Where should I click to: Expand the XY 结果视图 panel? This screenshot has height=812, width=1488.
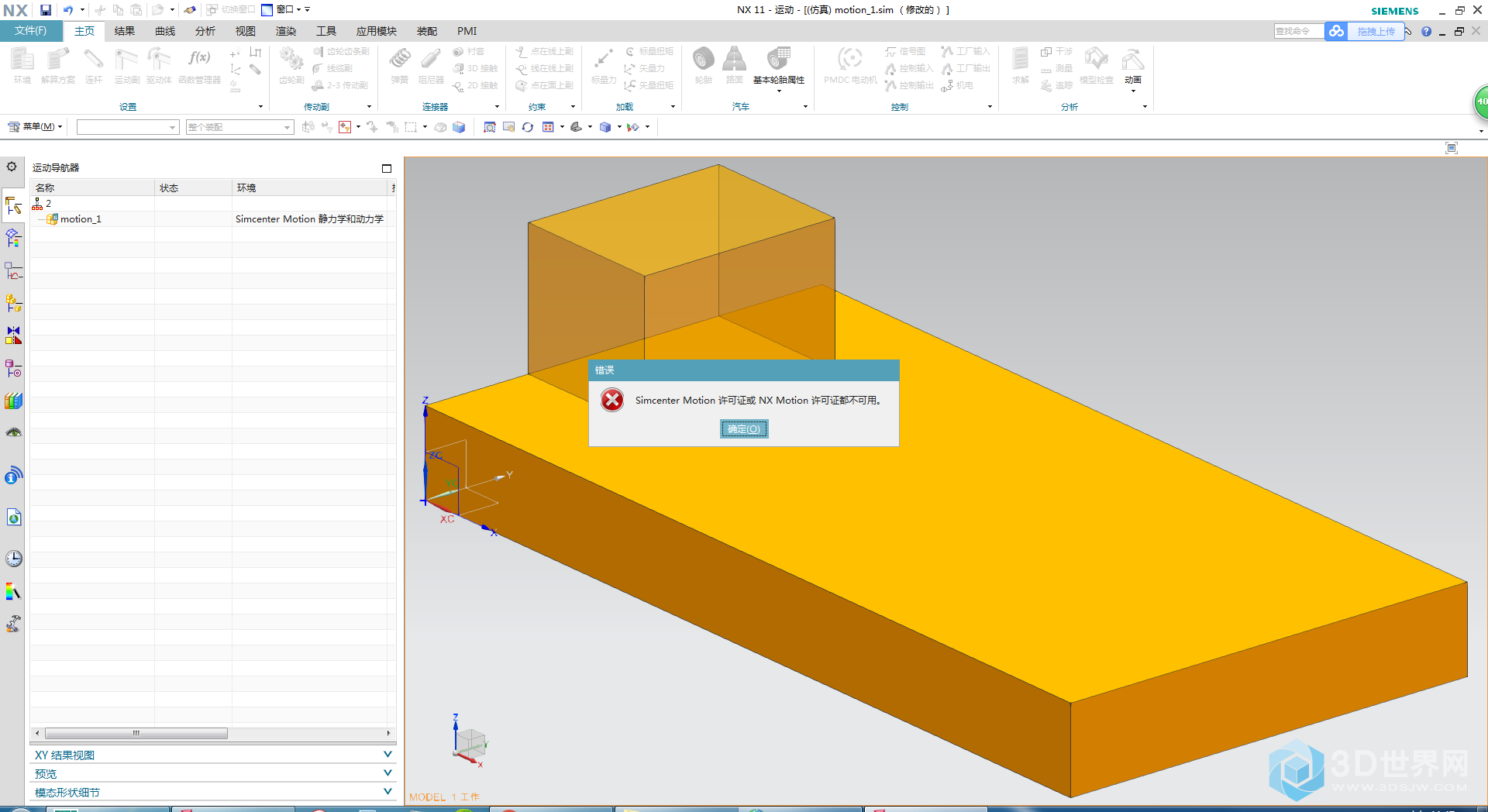(x=213, y=755)
